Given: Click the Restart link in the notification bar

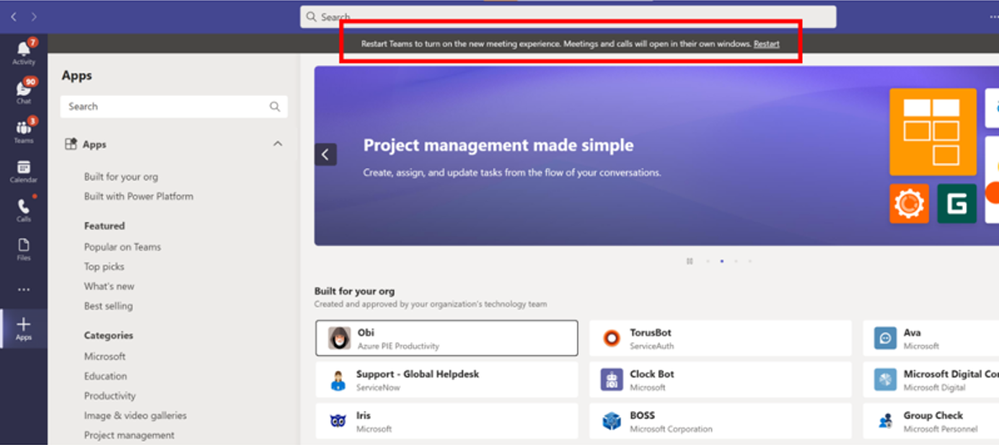Looking at the screenshot, I should (766, 44).
